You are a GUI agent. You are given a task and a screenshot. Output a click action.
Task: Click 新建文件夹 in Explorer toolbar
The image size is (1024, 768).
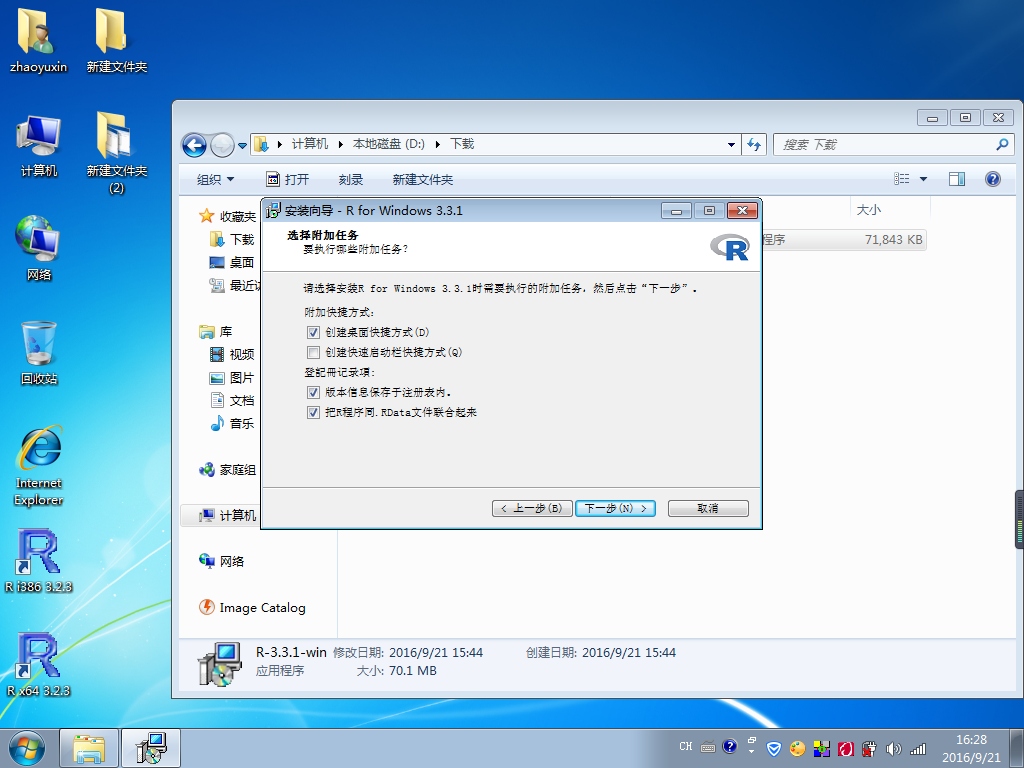(x=423, y=180)
